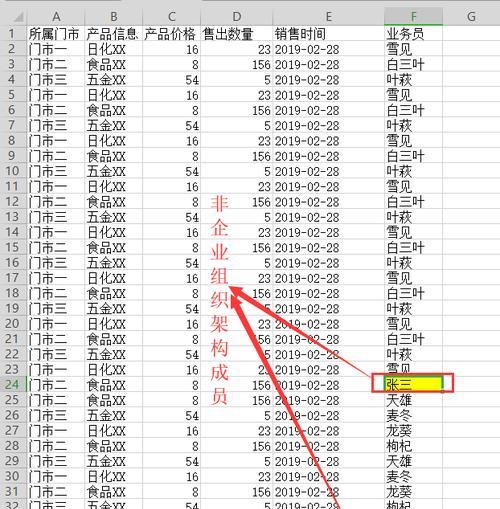Select column E header

(x=329, y=17)
